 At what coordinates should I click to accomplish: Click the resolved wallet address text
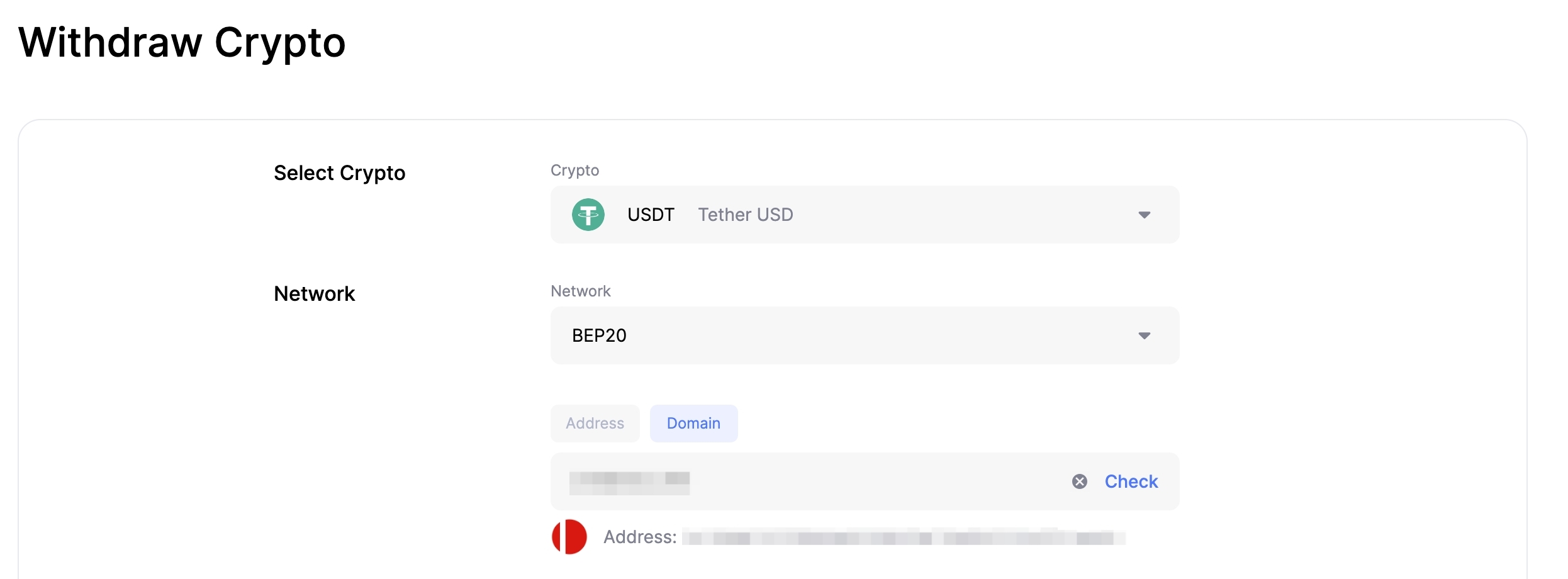click(903, 538)
